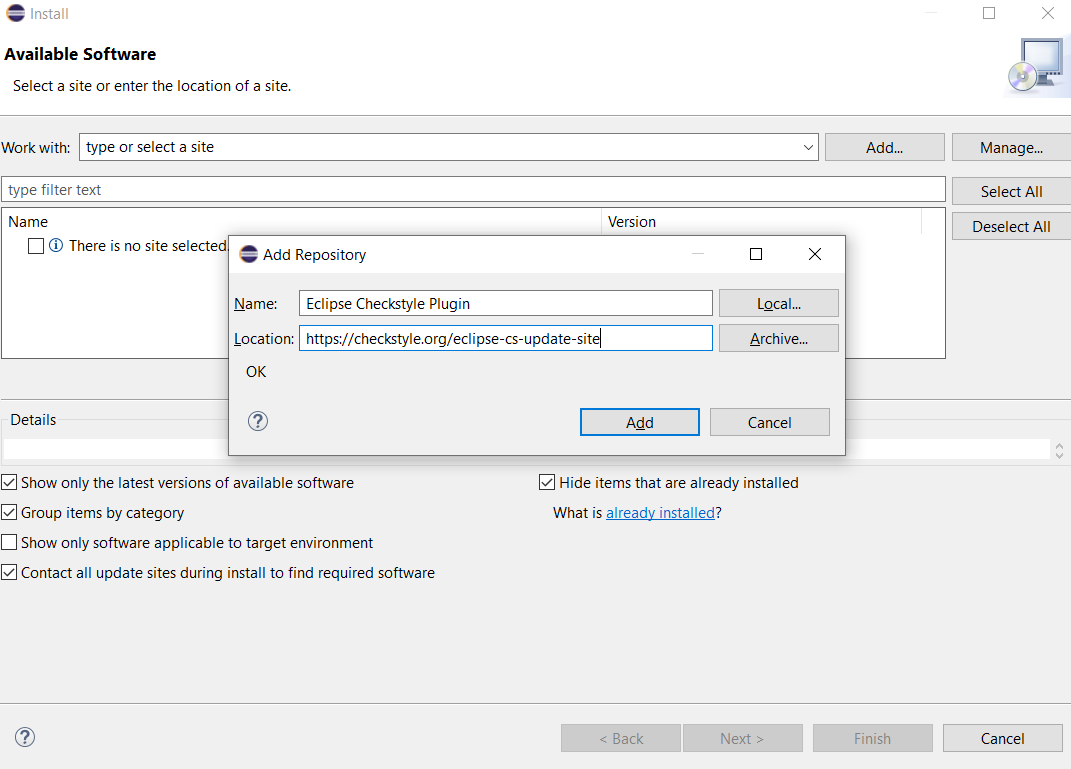Viewport: 1071px width, 769px height.
Task: Click the Eclipse icon in Add Repository title bar
Action: coord(249,254)
